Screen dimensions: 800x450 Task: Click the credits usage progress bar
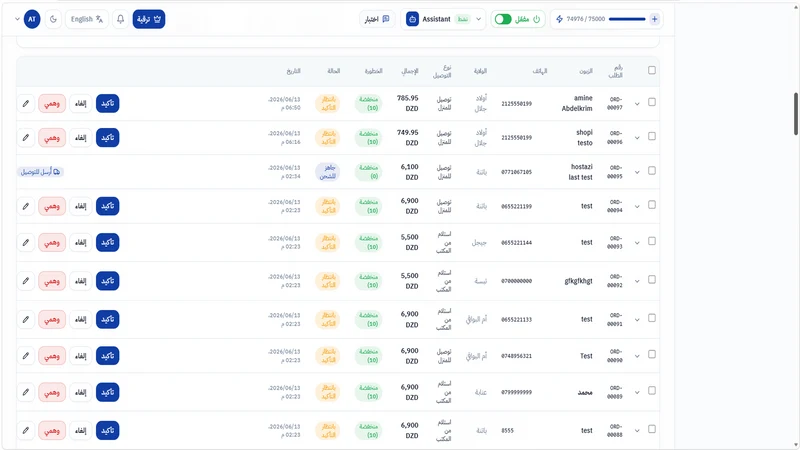(x=627, y=19)
